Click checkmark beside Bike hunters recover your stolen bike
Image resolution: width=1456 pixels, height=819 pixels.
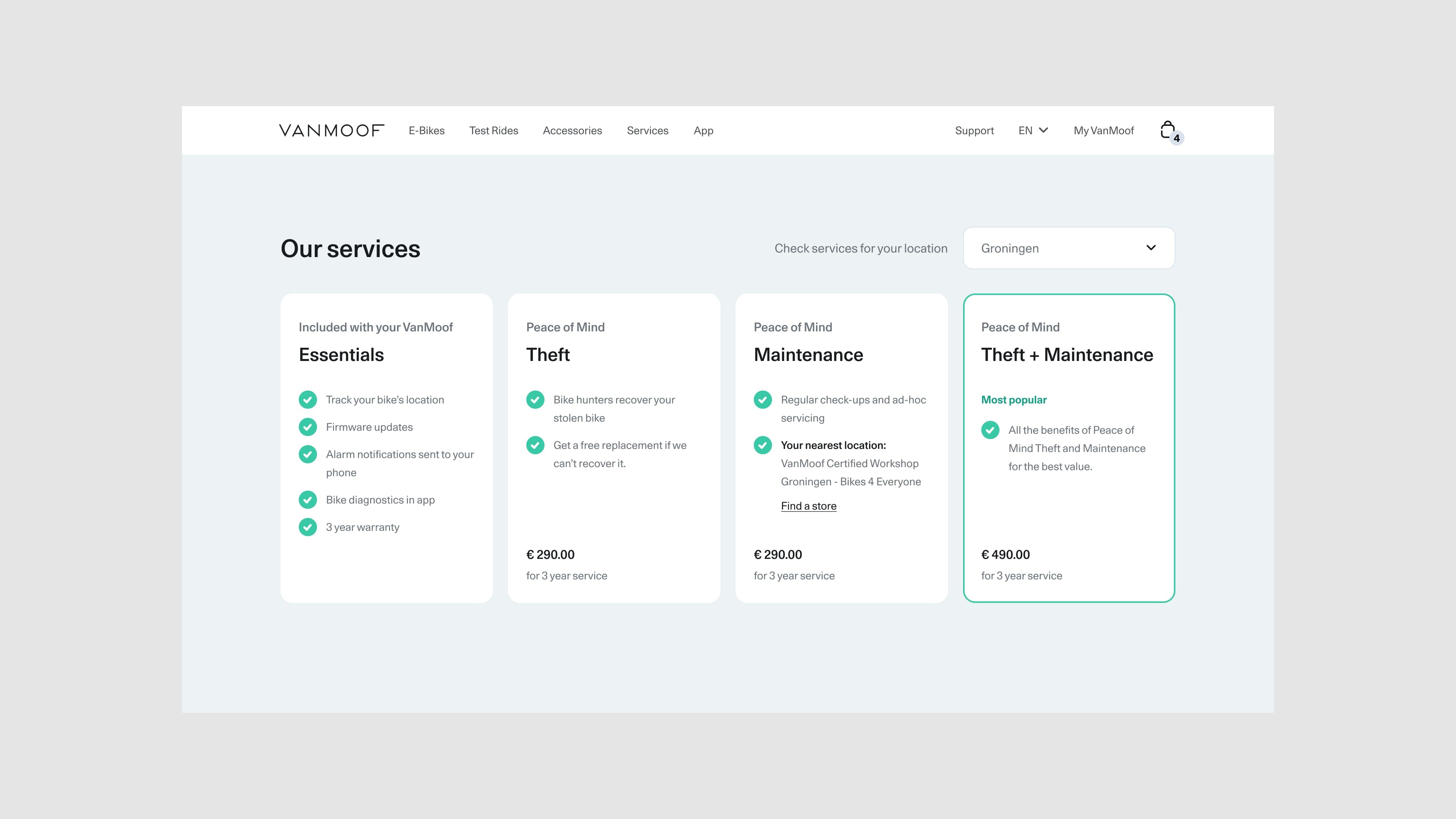(535, 400)
